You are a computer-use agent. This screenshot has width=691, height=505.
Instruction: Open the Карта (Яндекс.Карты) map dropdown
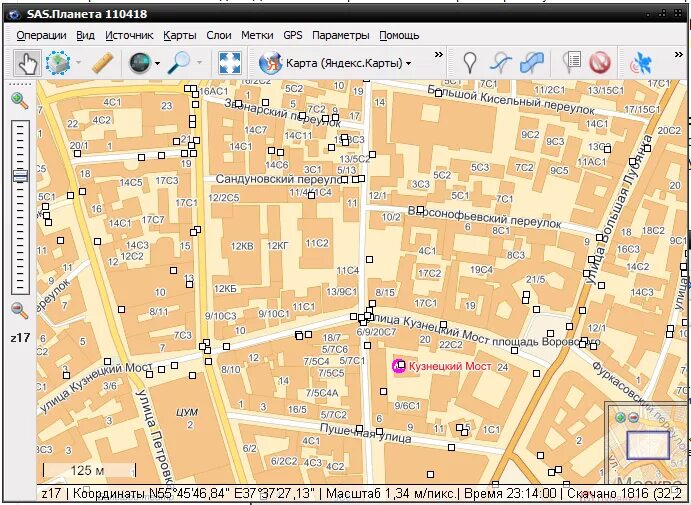click(x=348, y=63)
